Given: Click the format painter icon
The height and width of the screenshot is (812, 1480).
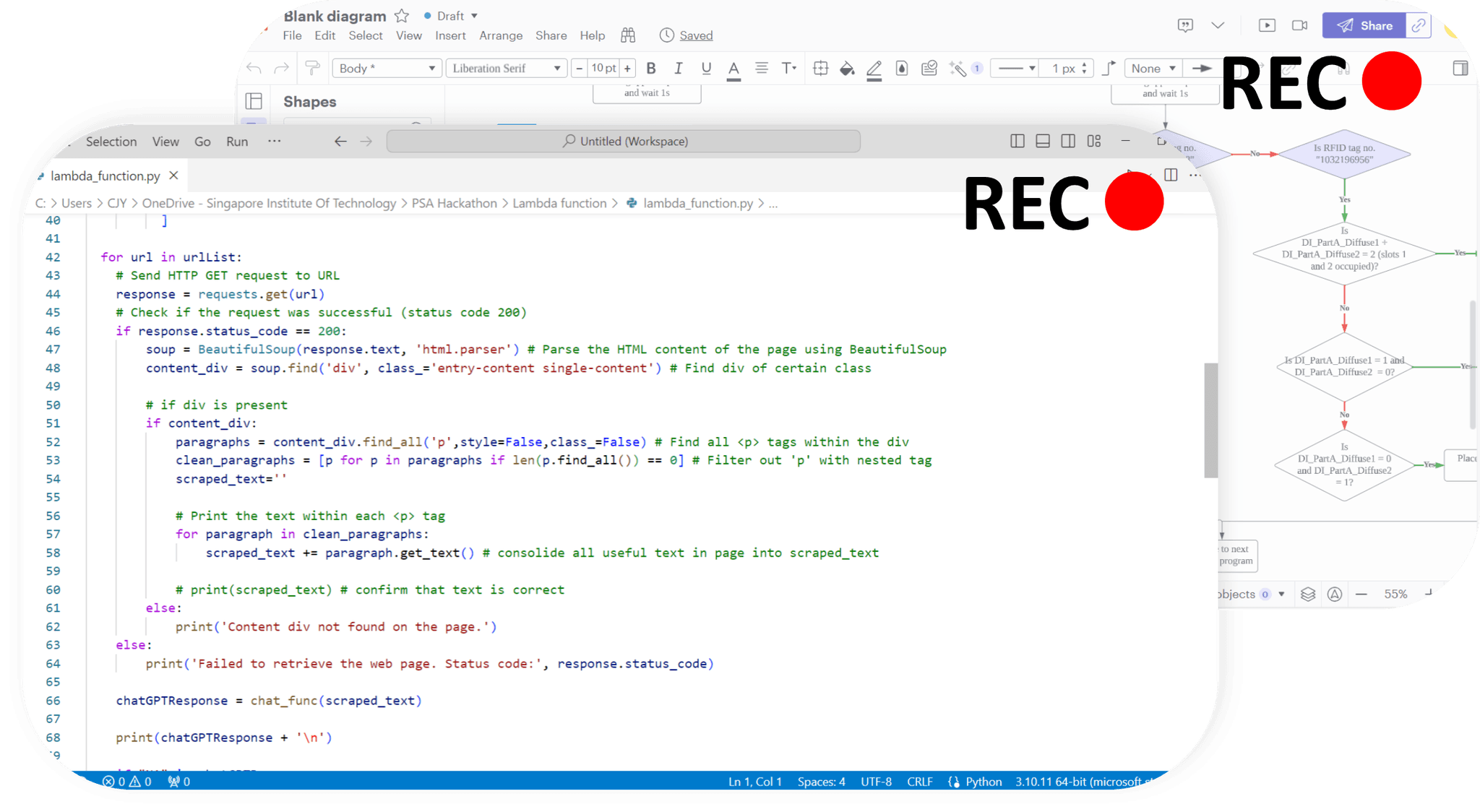Looking at the screenshot, I should (312, 68).
